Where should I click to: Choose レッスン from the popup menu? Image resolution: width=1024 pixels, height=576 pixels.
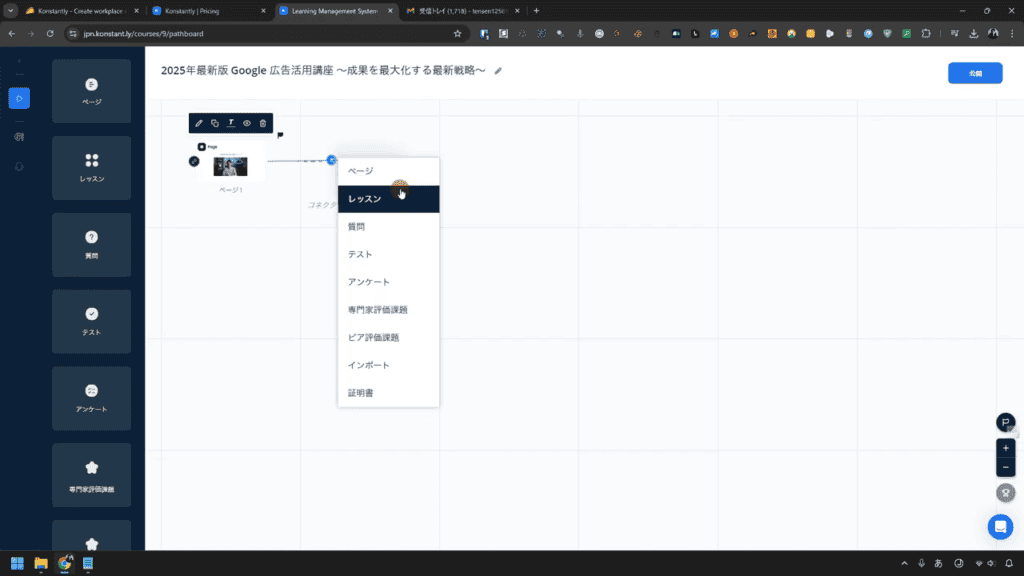(x=389, y=199)
